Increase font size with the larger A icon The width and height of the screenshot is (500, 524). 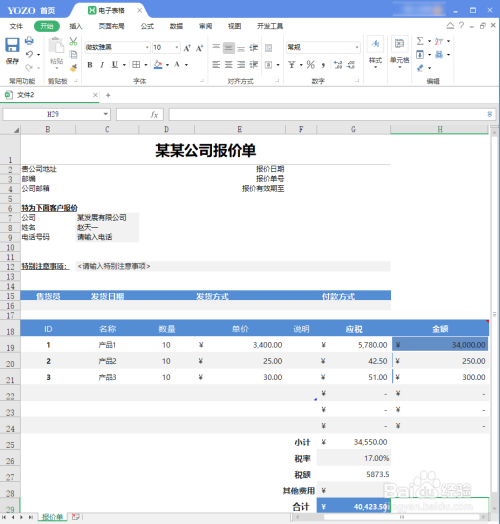click(187, 48)
